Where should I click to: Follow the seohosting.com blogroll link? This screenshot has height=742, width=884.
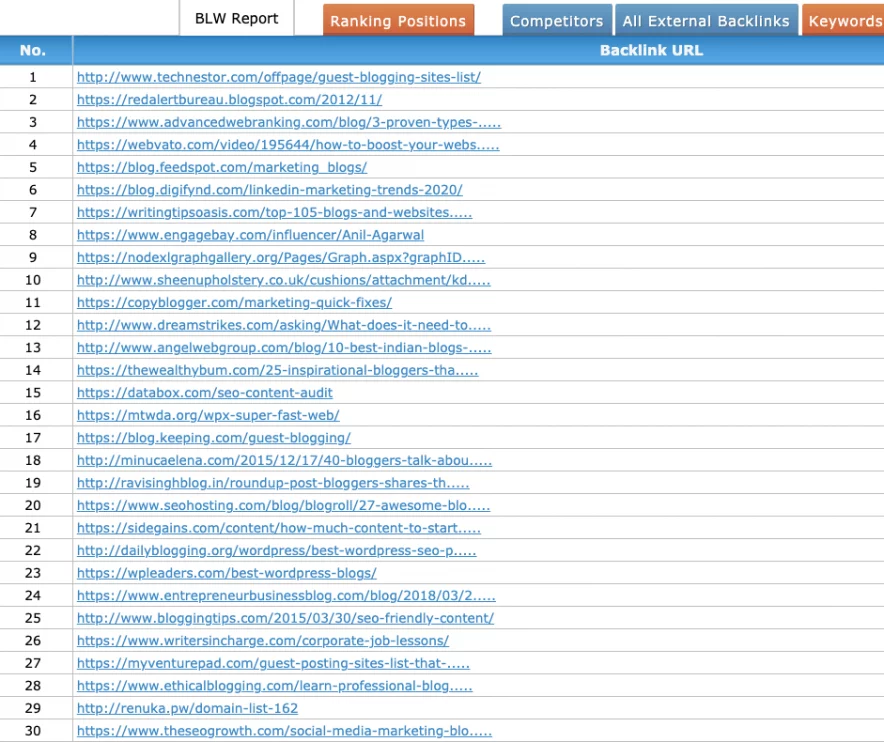click(x=283, y=506)
